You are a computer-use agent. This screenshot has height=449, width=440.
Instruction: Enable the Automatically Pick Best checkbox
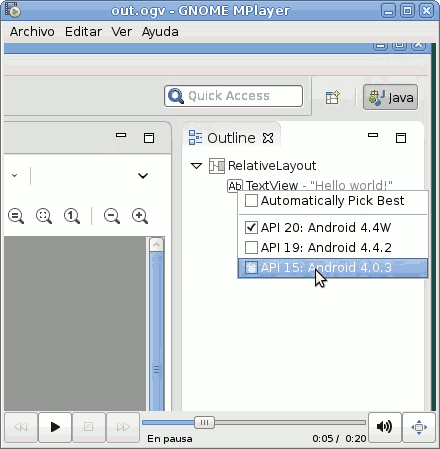(x=251, y=201)
